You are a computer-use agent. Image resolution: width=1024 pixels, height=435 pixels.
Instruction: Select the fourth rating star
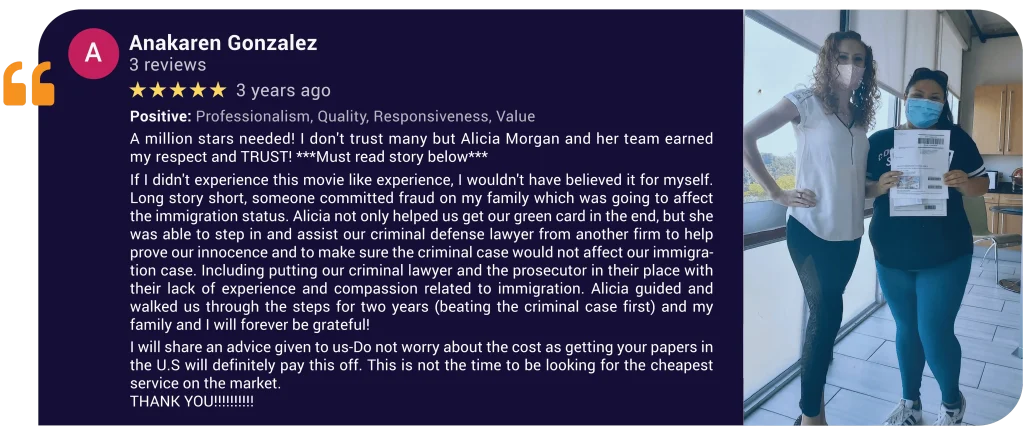pyautogui.click(x=198, y=90)
